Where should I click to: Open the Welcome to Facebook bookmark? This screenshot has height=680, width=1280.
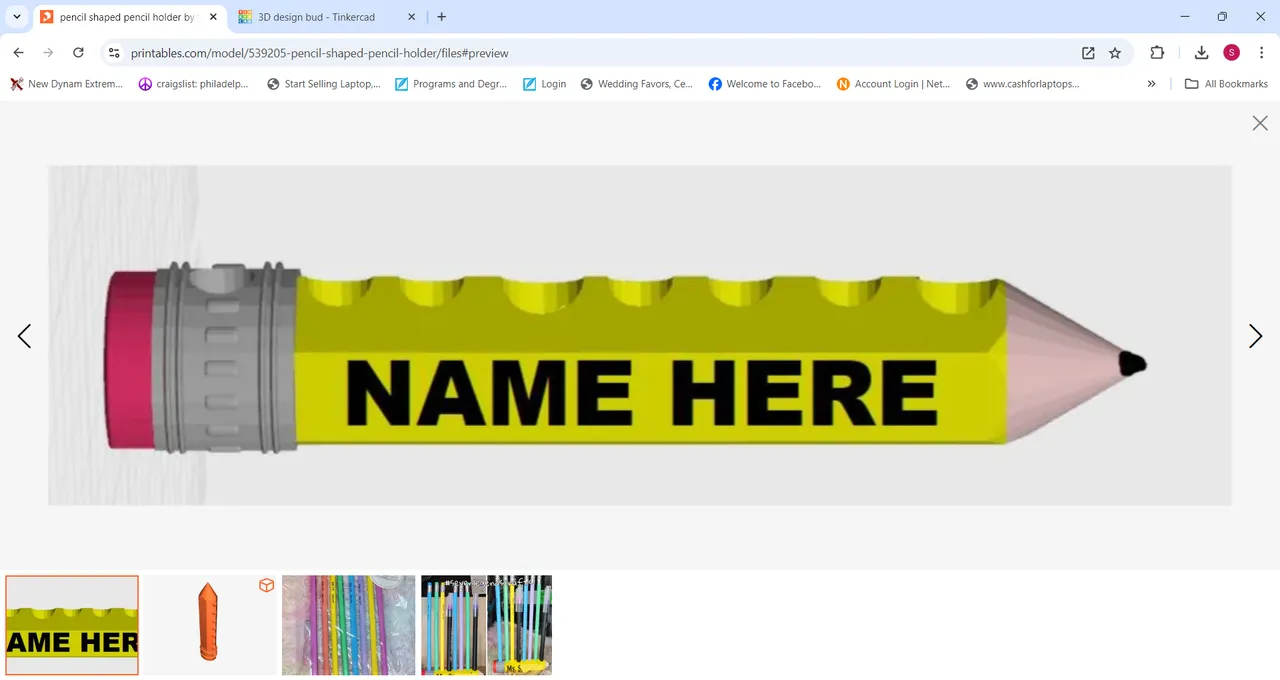coord(764,84)
